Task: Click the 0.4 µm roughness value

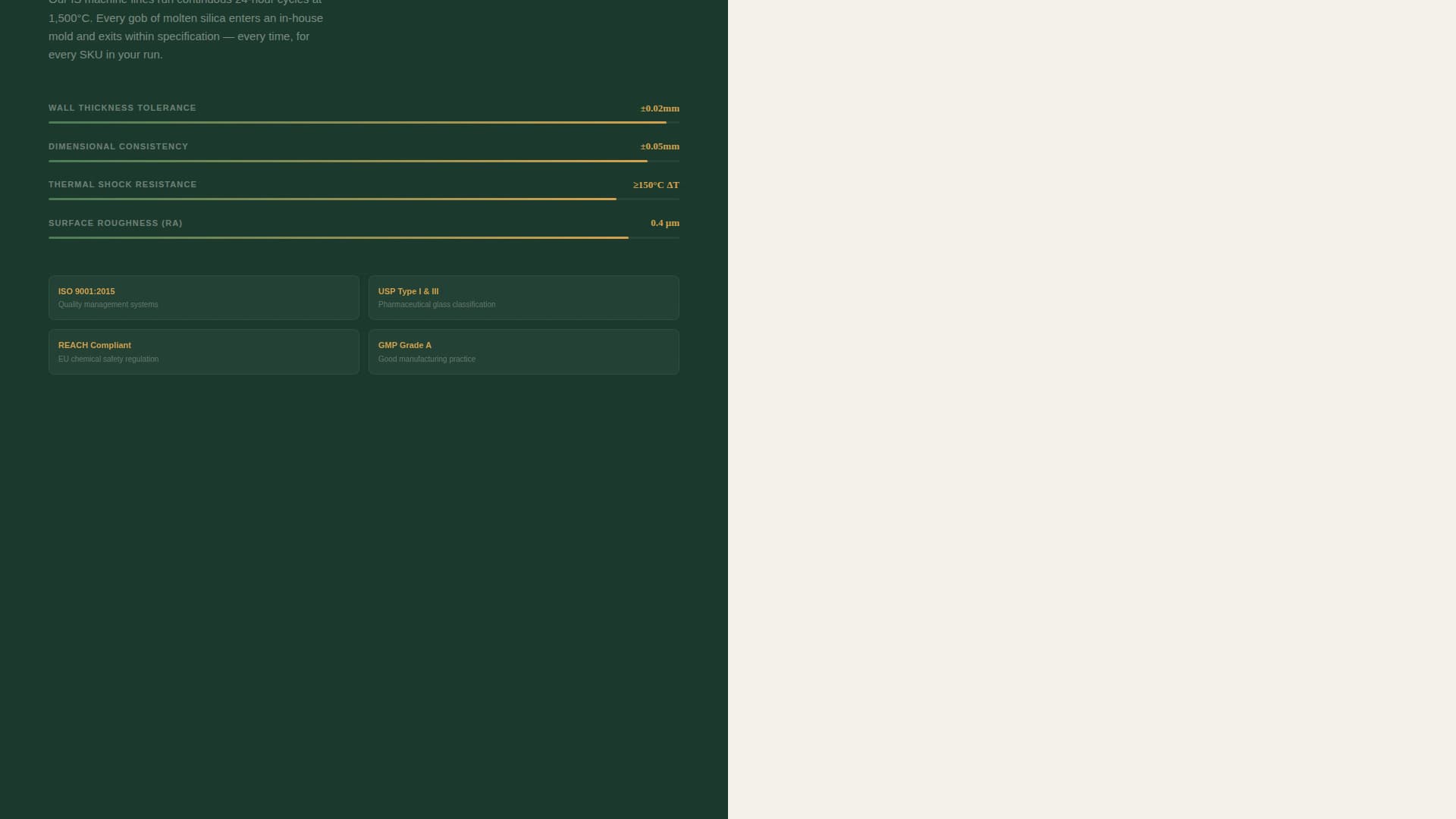Action: tap(665, 223)
